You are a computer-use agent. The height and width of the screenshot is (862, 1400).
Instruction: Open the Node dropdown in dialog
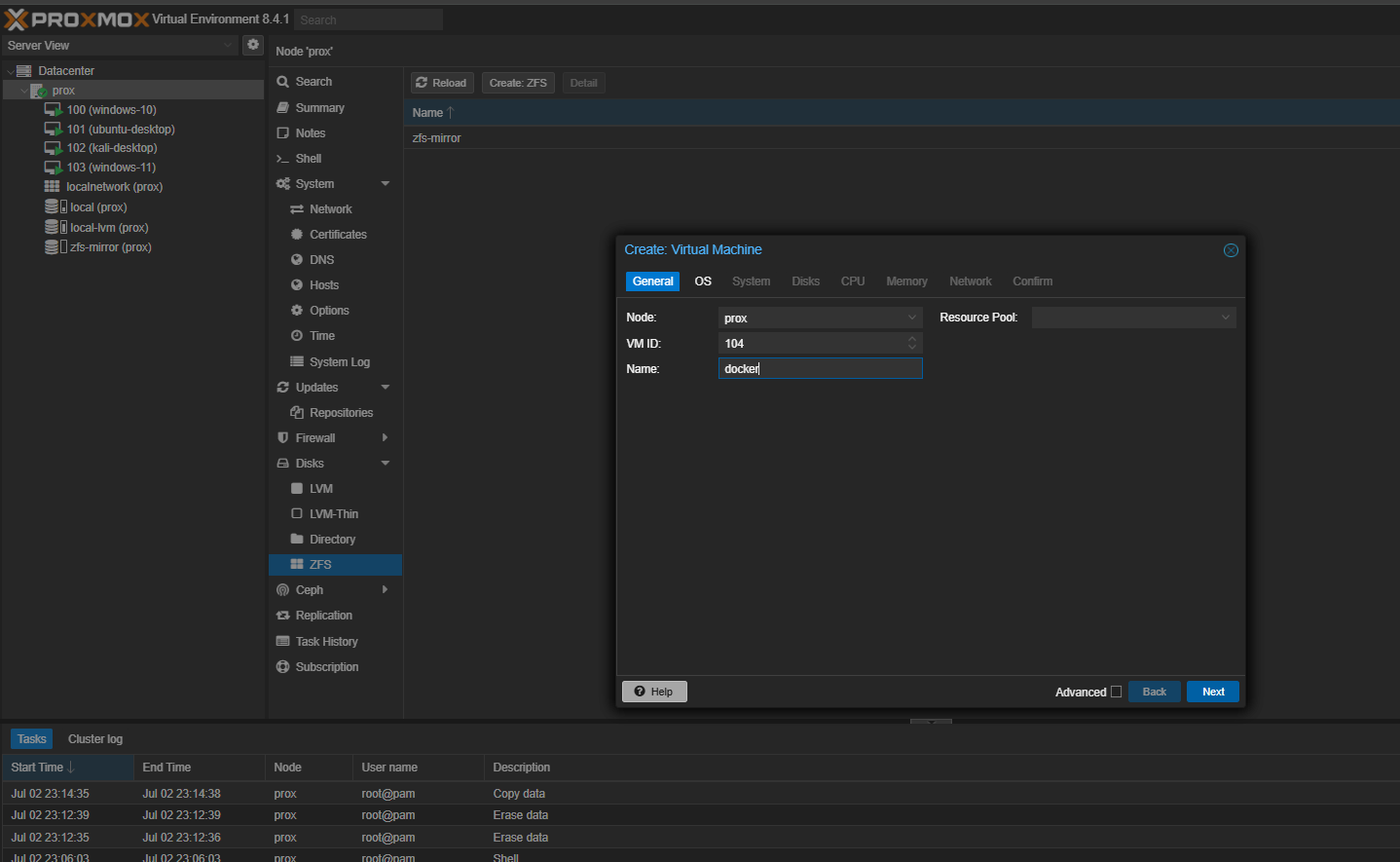coord(911,318)
